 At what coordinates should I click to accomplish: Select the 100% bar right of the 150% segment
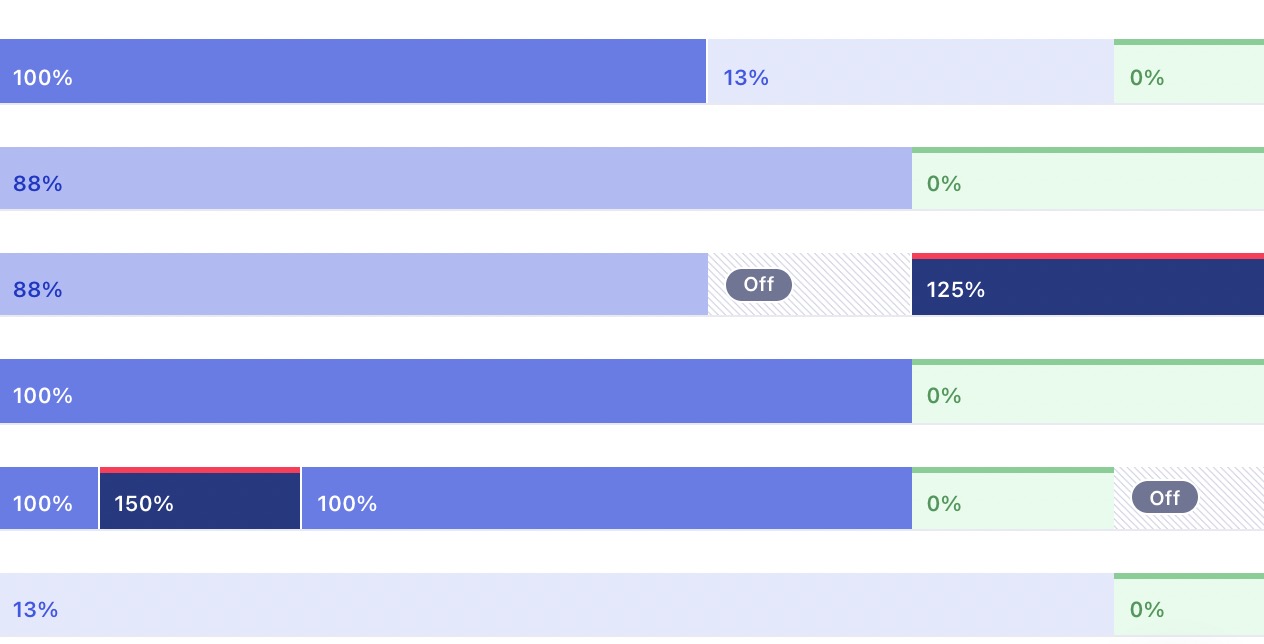click(x=606, y=498)
